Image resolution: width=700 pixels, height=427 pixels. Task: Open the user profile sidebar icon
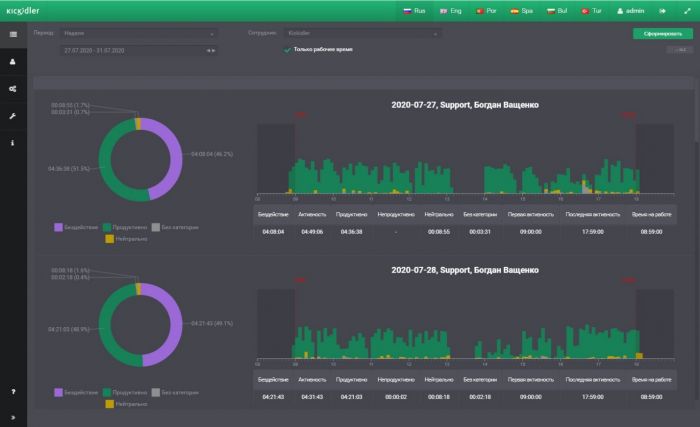[x=13, y=62]
